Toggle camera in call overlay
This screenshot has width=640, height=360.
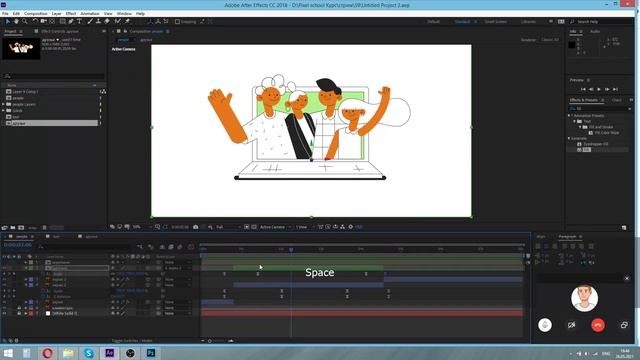571,325
